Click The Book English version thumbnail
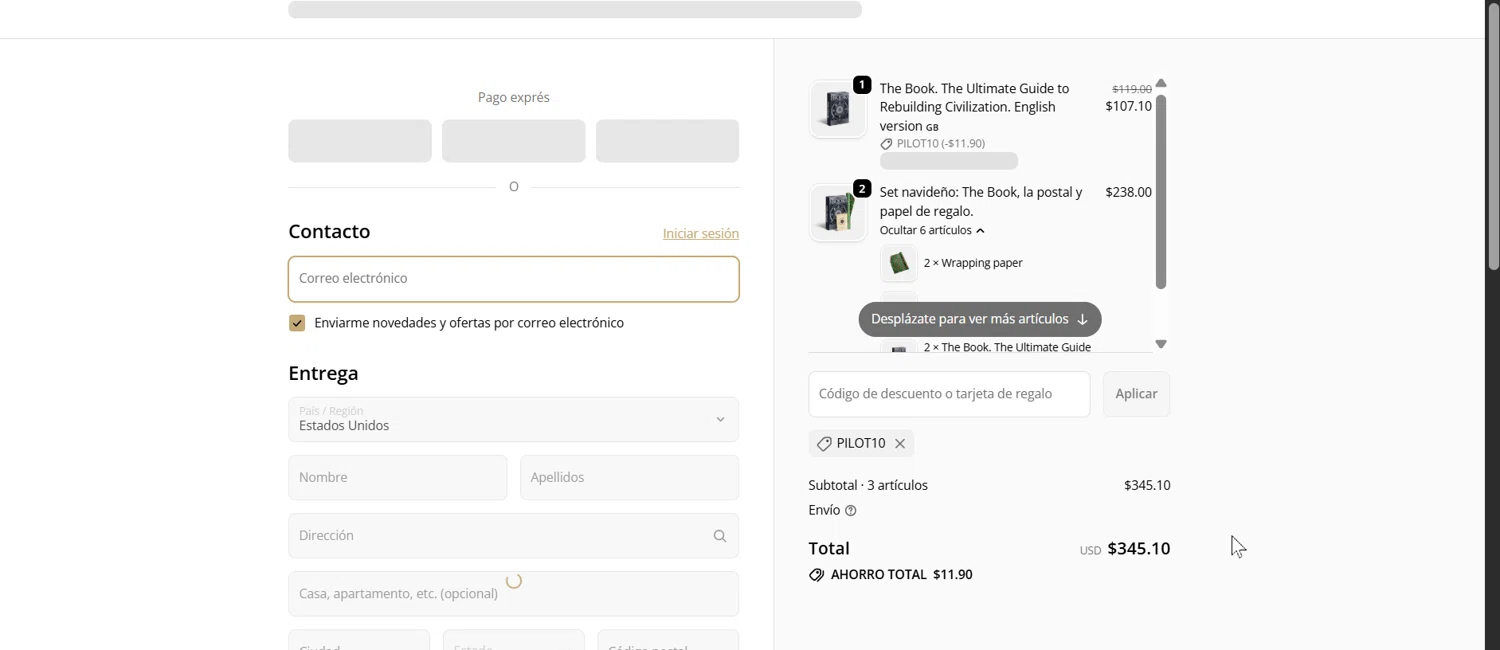 tap(837, 108)
